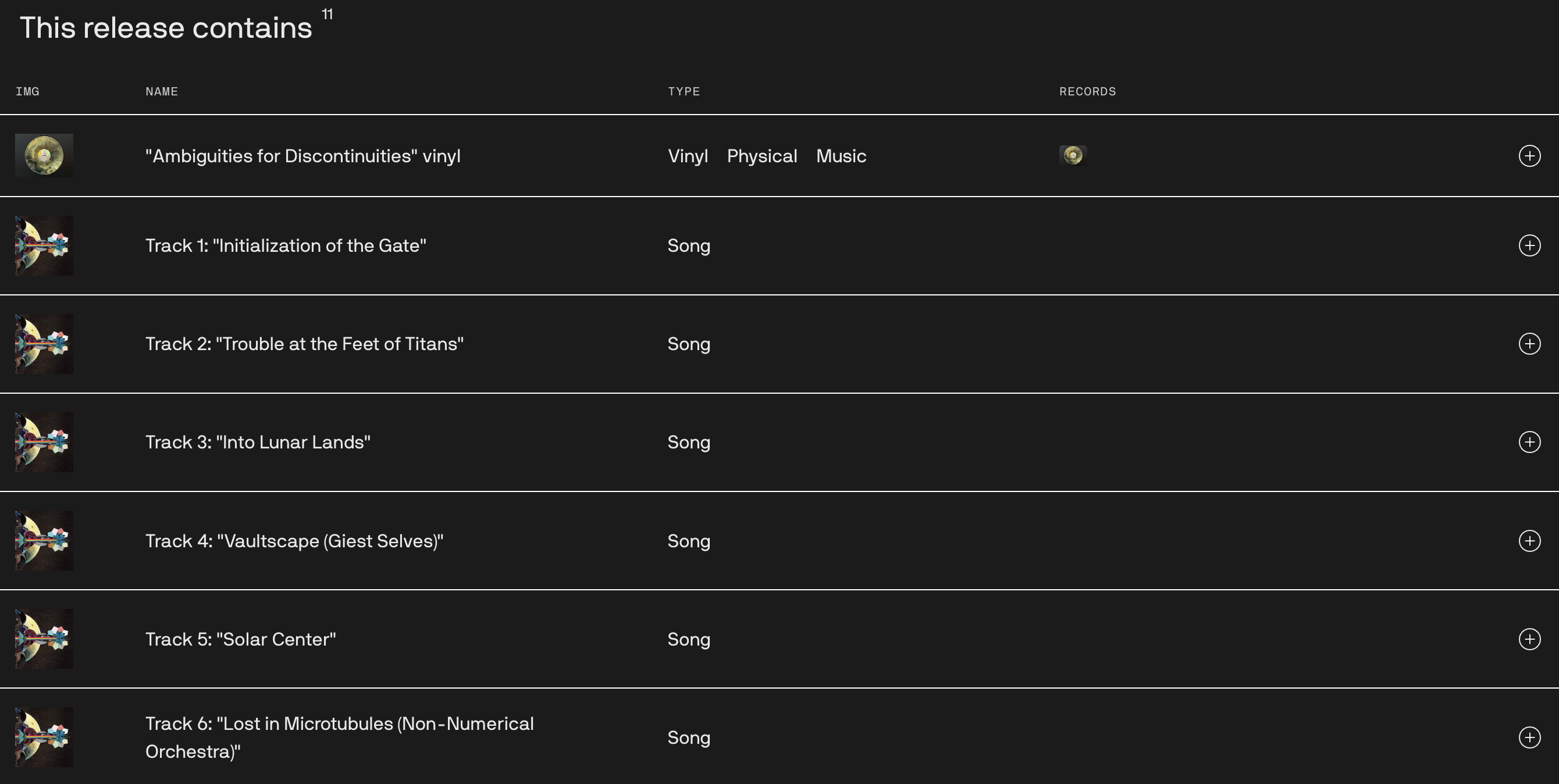The image size is (1559, 784).
Task: Expand Track 4 "Vaultscape (Giest Selves)" details
Action: 1529,541
